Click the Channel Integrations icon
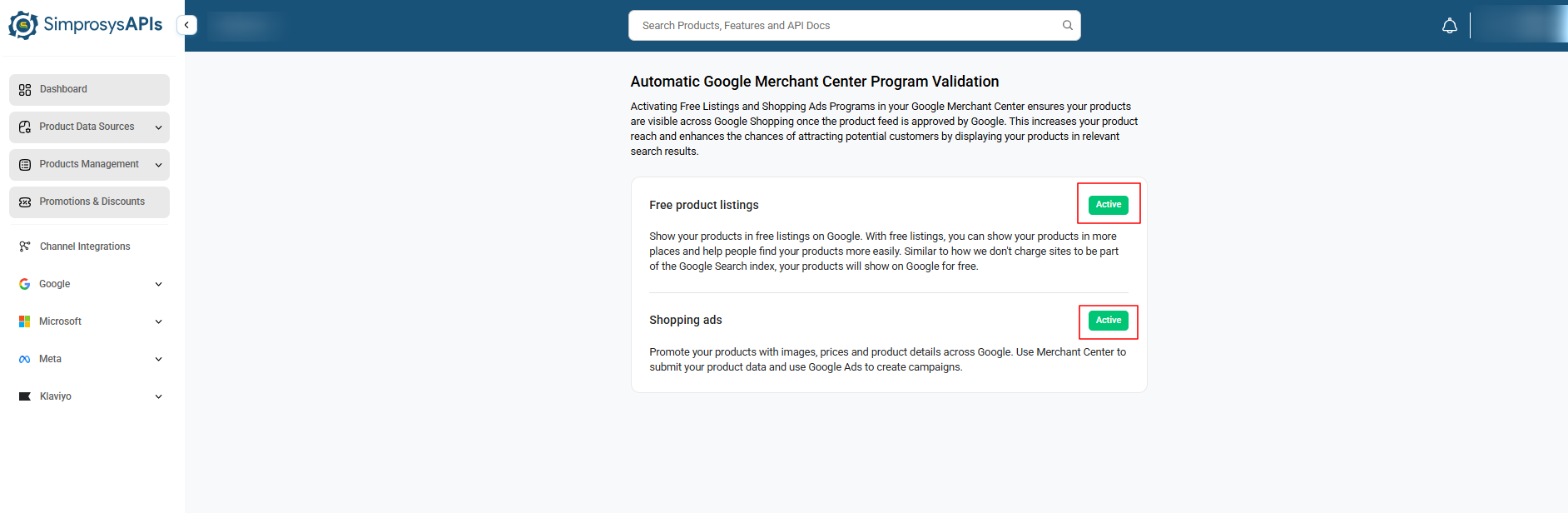Image resolution: width=1568 pixels, height=513 pixels. coord(25,247)
